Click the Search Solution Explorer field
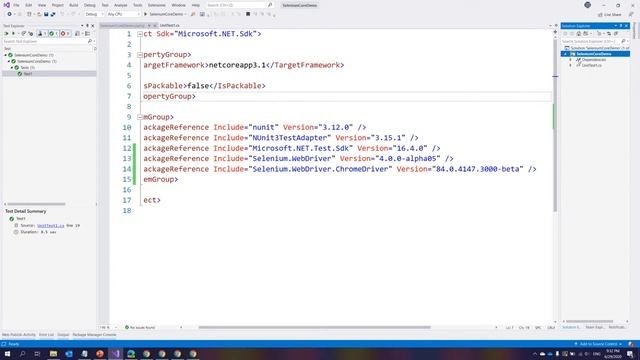The height and width of the screenshot is (360, 640). [x=594, y=41]
